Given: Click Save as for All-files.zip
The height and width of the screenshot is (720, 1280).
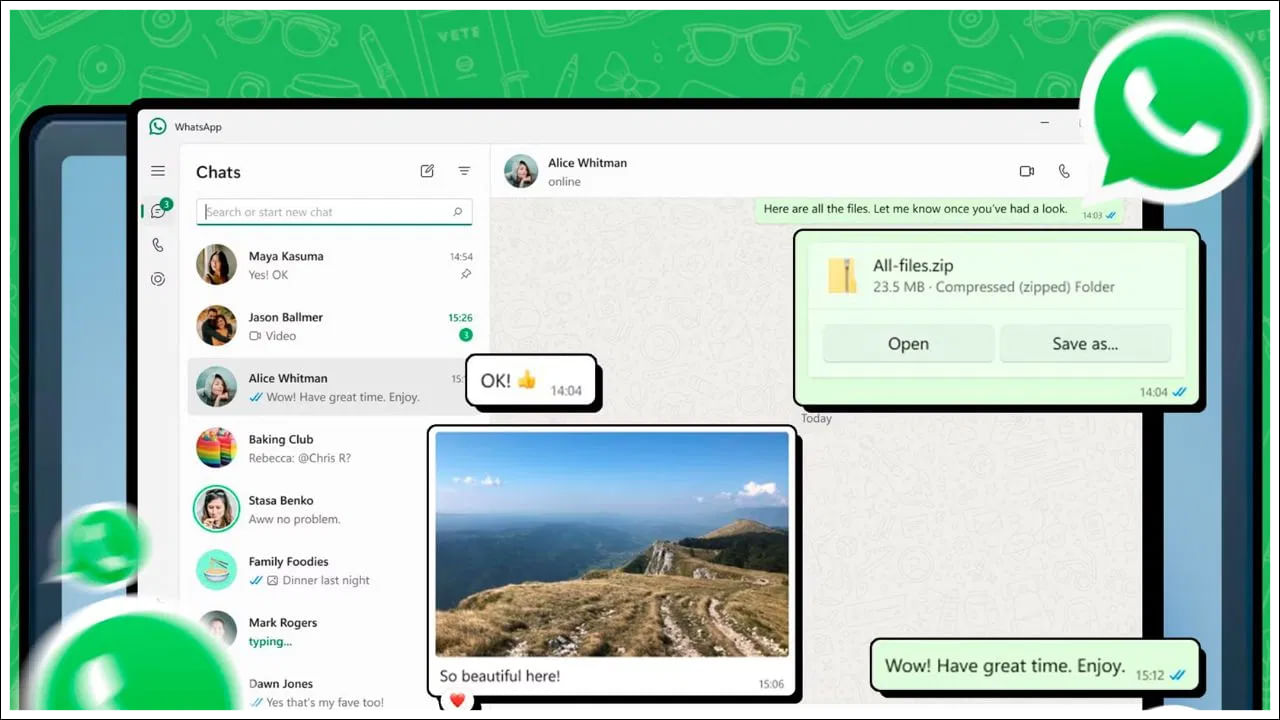Looking at the screenshot, I should (1086, 343).
